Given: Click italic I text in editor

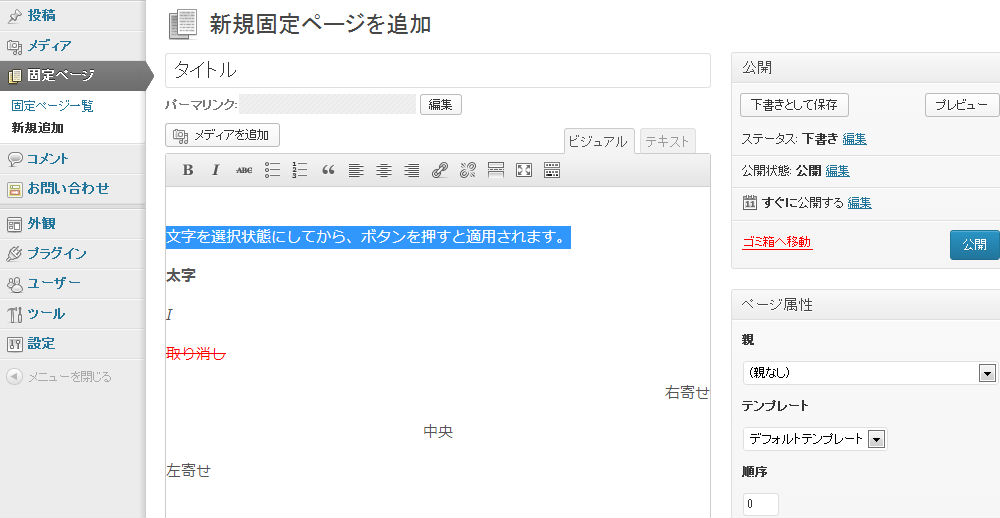Looking at the screenshot, I should tap(169, 314).
